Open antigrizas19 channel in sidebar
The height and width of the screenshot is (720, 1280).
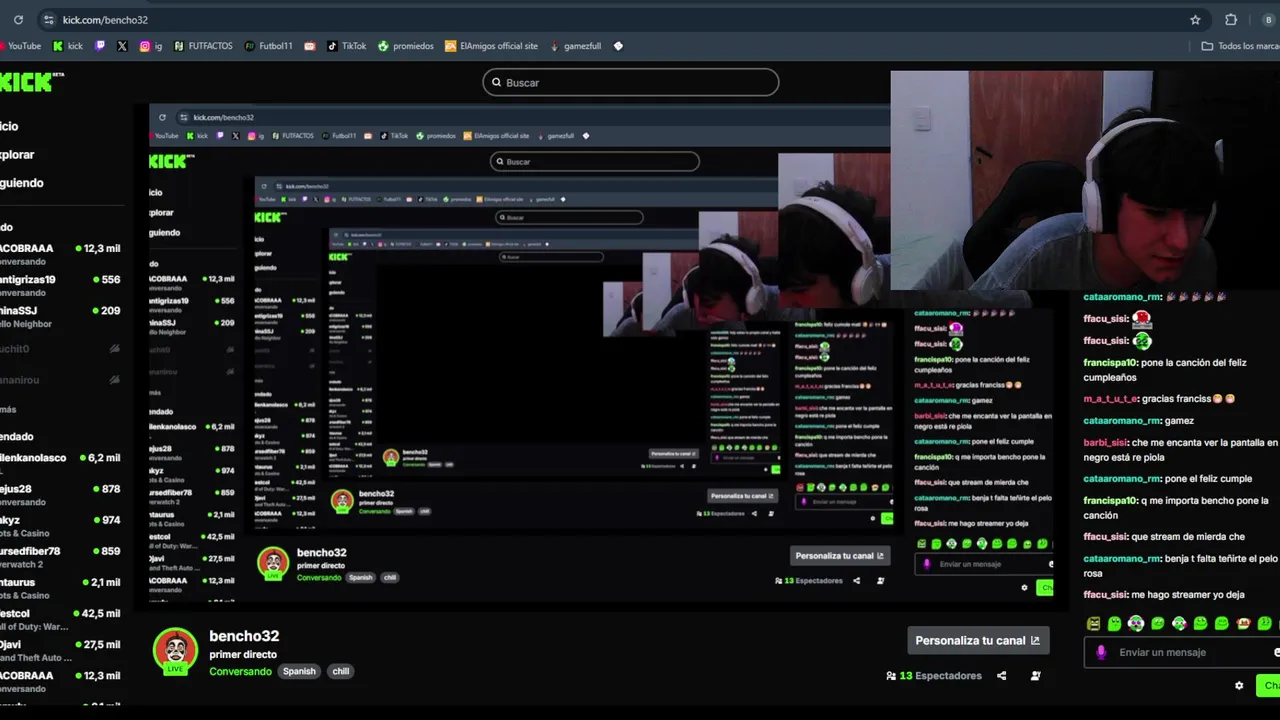click(60, 285)
